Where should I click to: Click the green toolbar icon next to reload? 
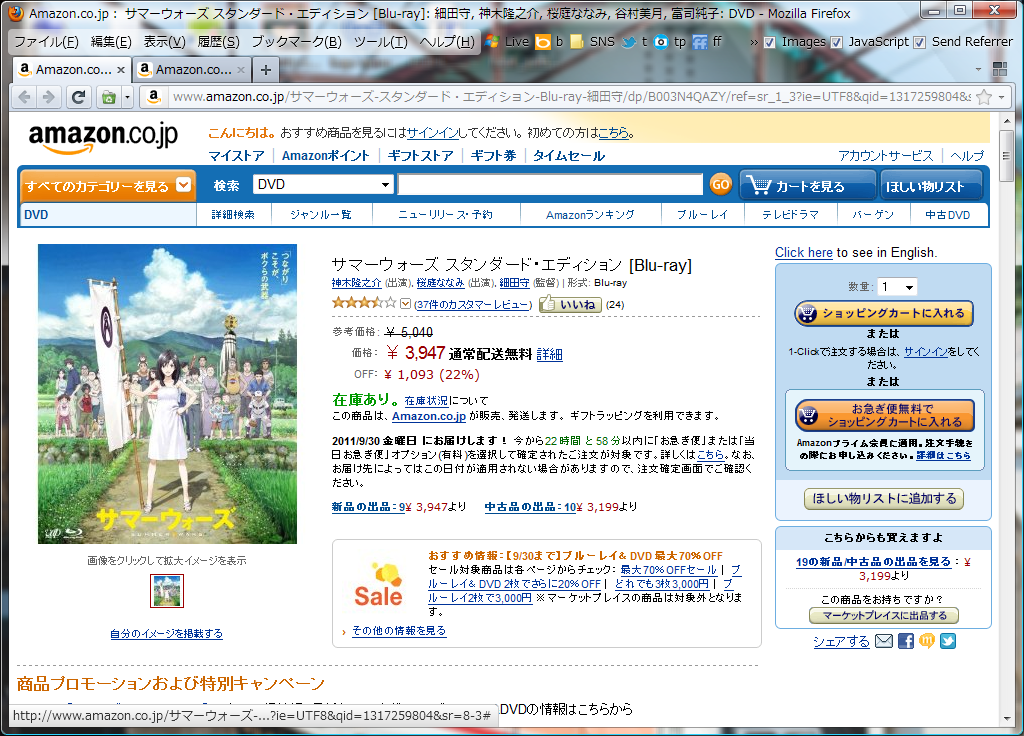(x=109, y=97)
